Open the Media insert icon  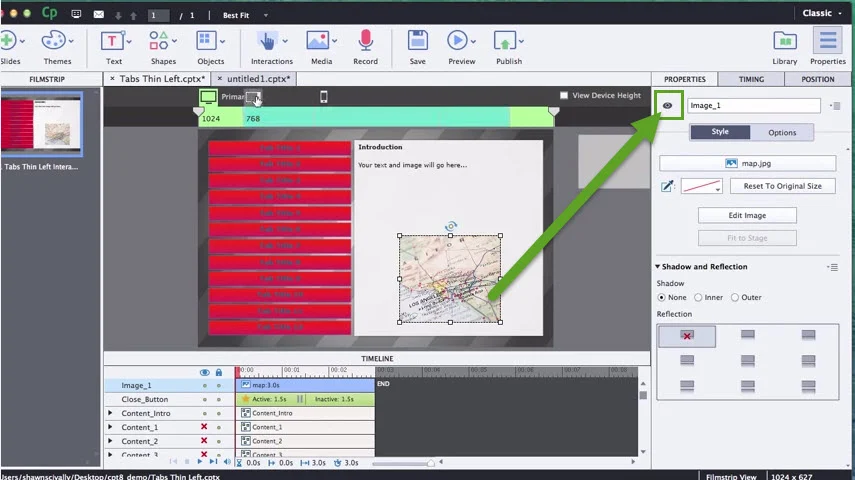click(x=320, y=41)
